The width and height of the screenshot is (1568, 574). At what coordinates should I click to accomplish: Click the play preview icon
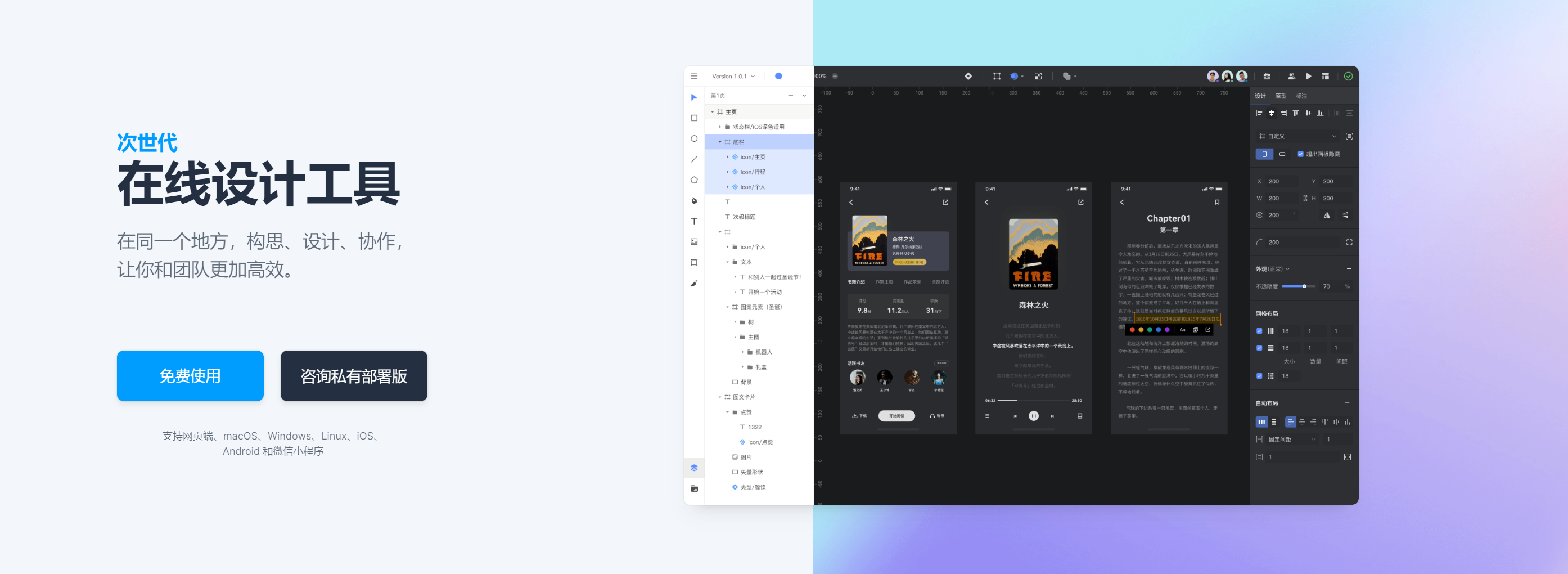click(1308, 76)
